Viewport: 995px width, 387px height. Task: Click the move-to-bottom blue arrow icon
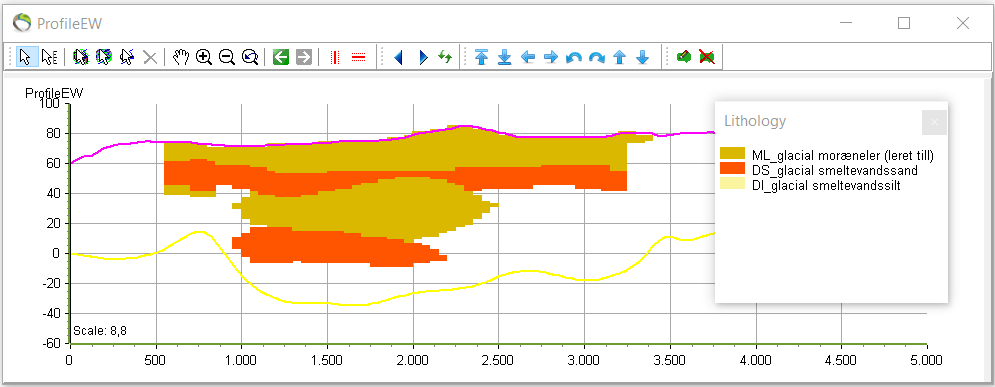click(504, 57)
